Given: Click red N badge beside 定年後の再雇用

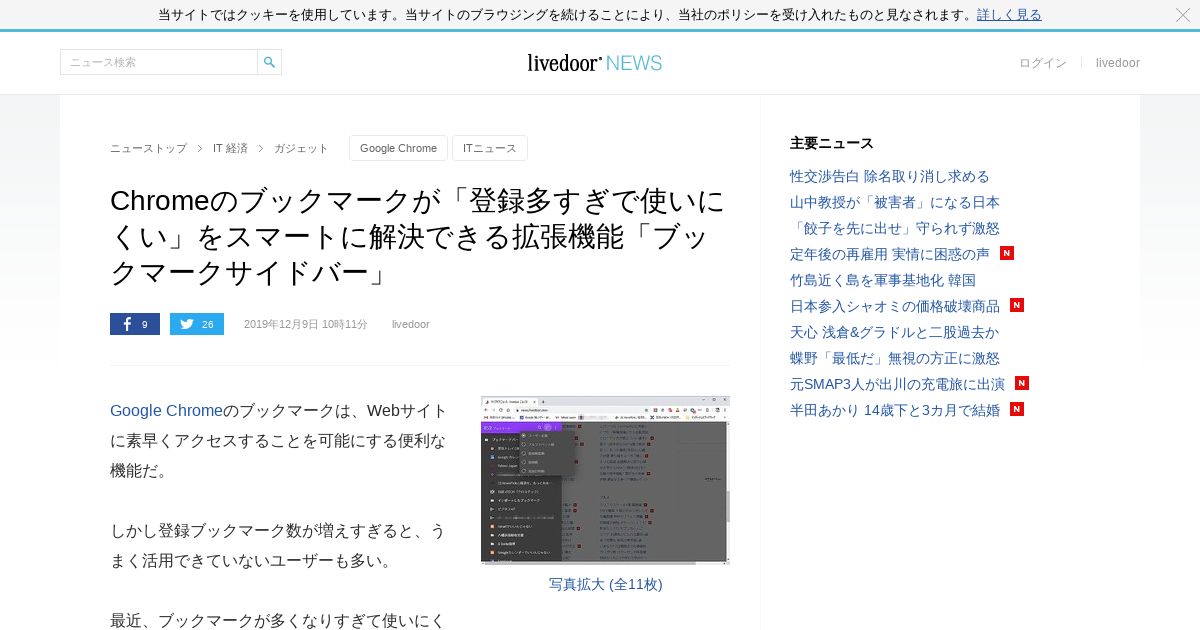Looking at the screenshot, I should tap(1007, 253).
